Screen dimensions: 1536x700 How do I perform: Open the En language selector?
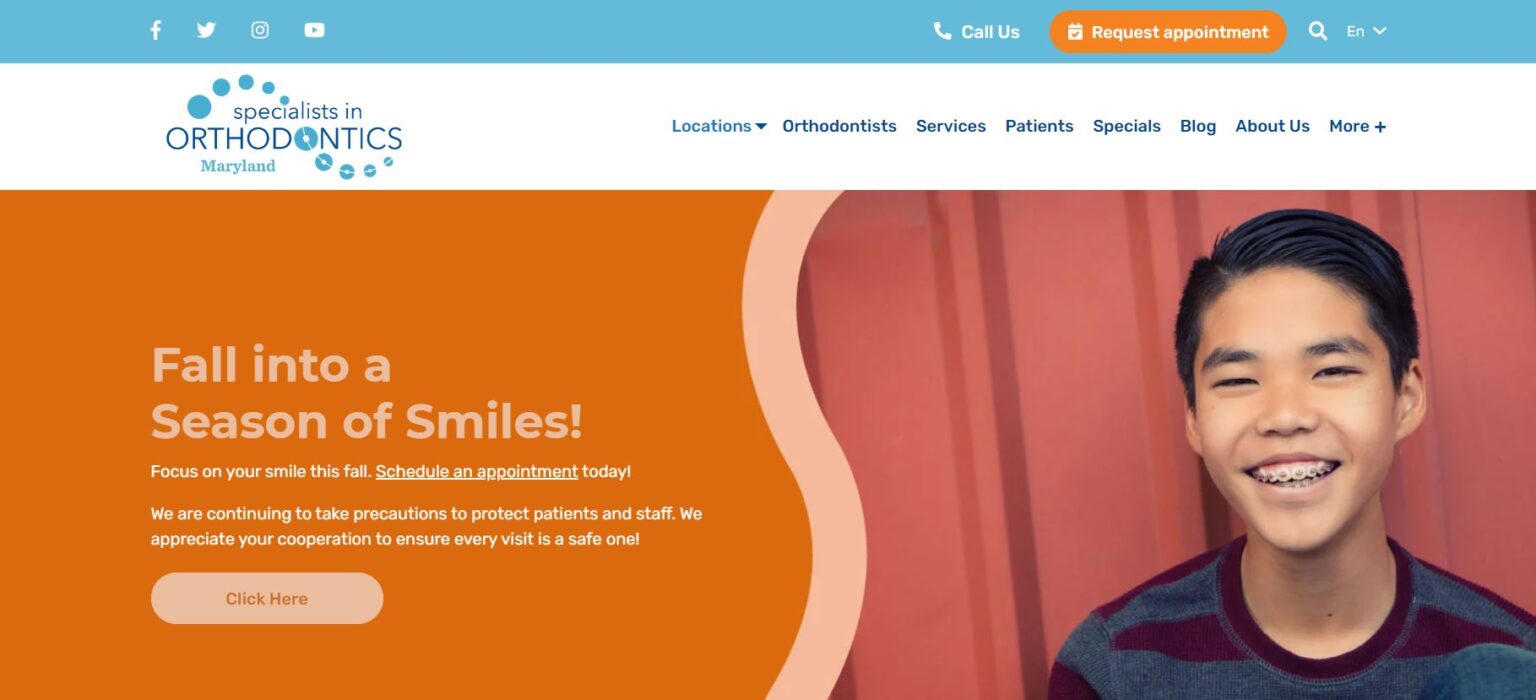tap(1366, 31)
